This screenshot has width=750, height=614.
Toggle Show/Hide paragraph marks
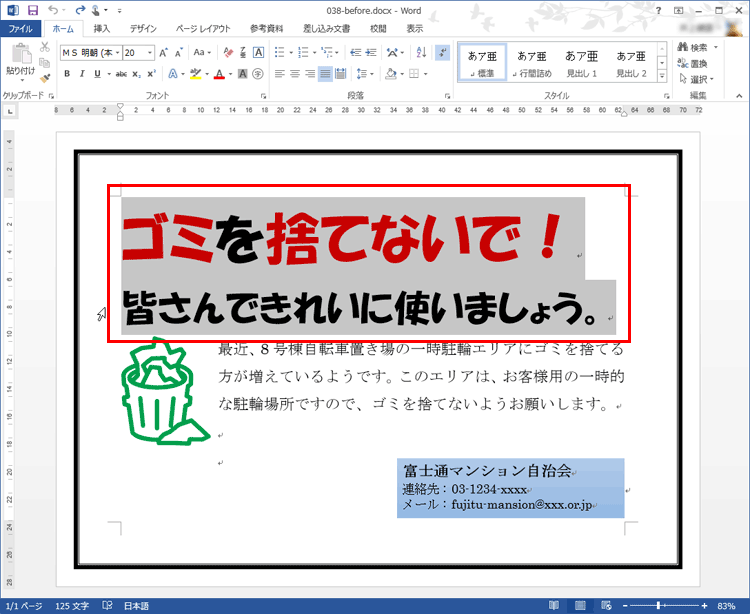pyautogui.click(x=442, y=53)
